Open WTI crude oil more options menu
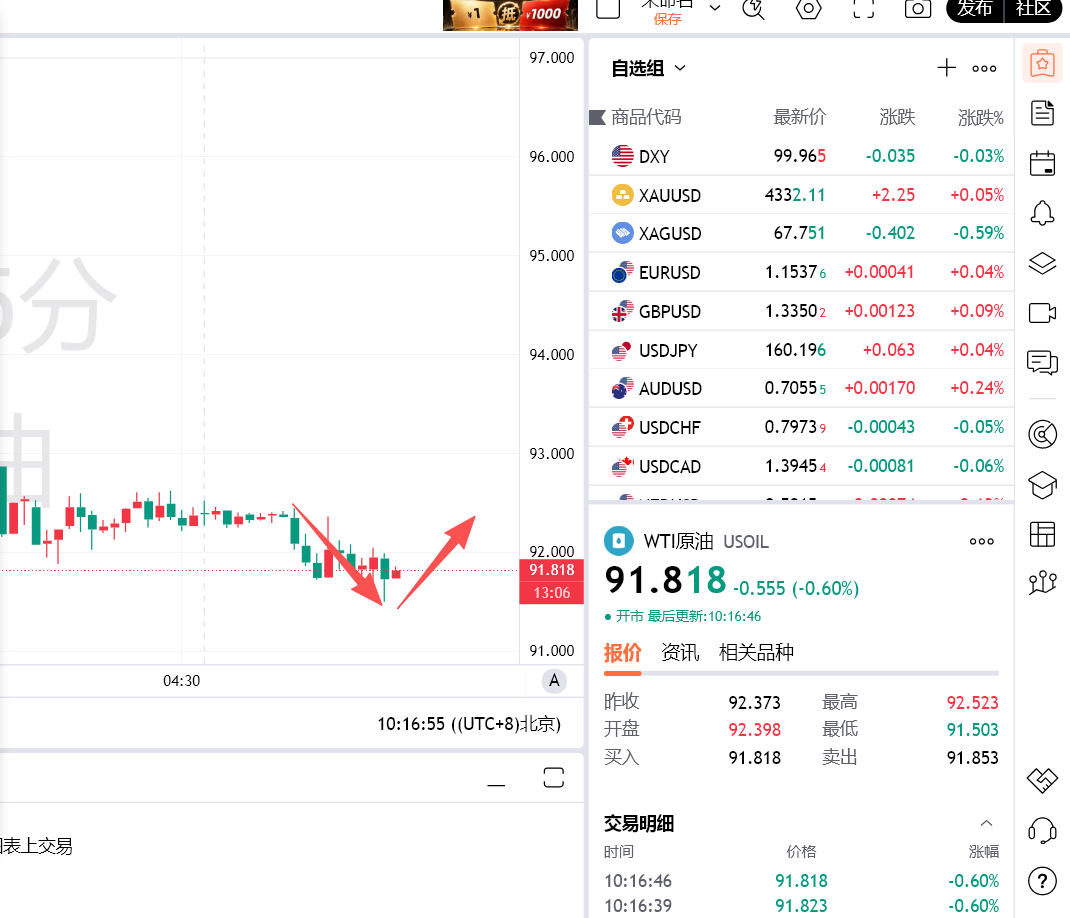The image size is (1070, 918). [982, 541]
